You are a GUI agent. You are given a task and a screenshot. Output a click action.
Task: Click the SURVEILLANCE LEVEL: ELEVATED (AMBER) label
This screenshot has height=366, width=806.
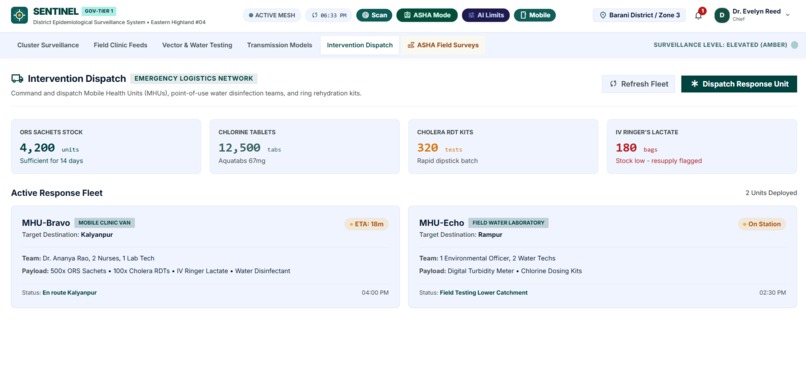pos(720,45)
